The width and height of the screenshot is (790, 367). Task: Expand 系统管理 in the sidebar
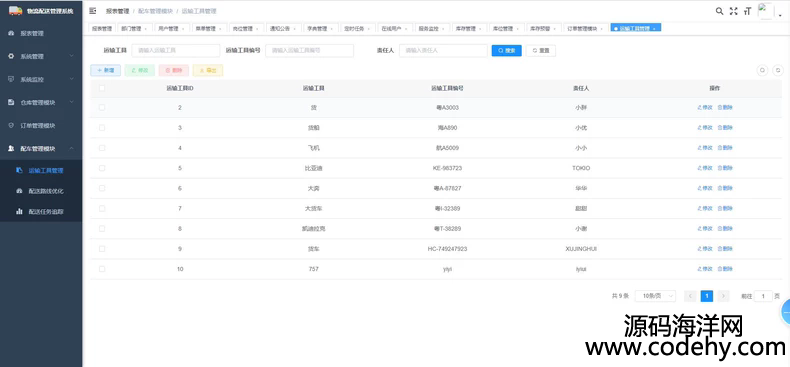[x=41, y=56]
